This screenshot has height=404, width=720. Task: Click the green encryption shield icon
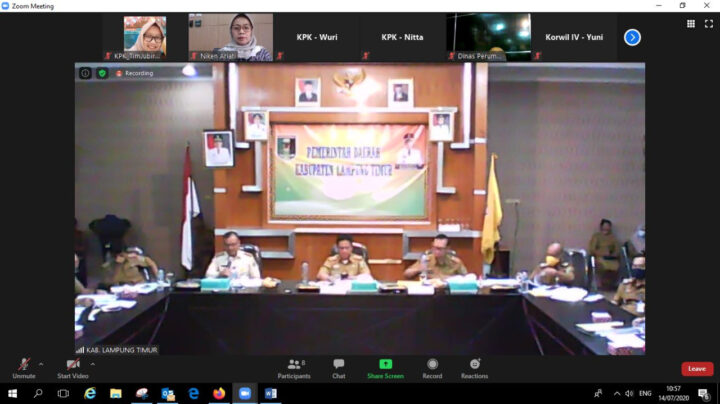coord(102,73)
